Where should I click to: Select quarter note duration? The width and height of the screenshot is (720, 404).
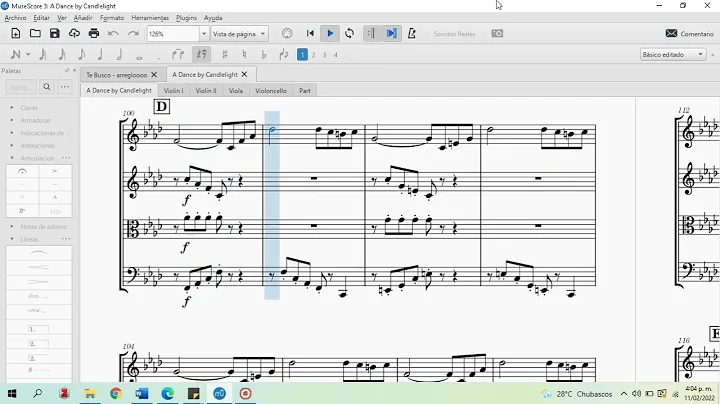[100, 55]
